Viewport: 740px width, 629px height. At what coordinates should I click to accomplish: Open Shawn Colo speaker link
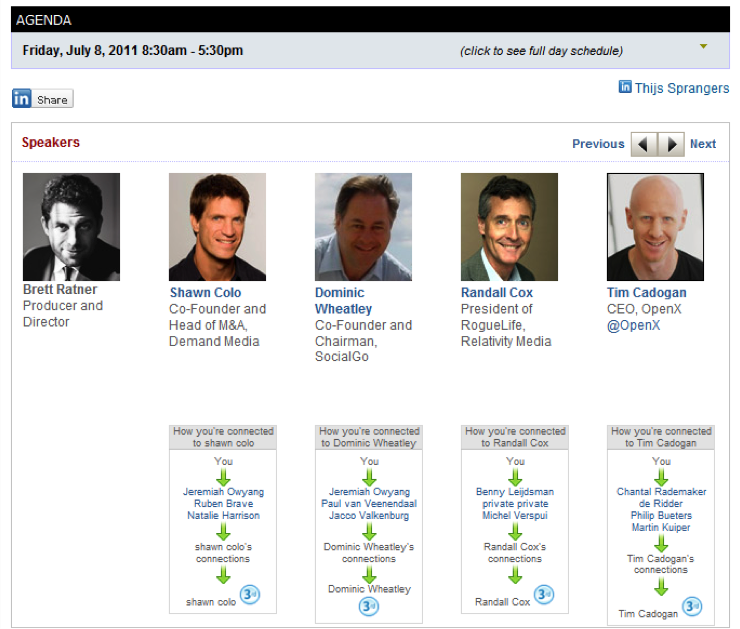coord(205,293)
